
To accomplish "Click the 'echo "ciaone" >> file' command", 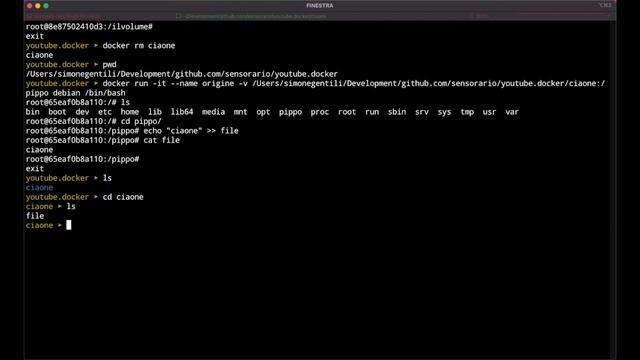I will pyautogui.click(x=191, y=131).
